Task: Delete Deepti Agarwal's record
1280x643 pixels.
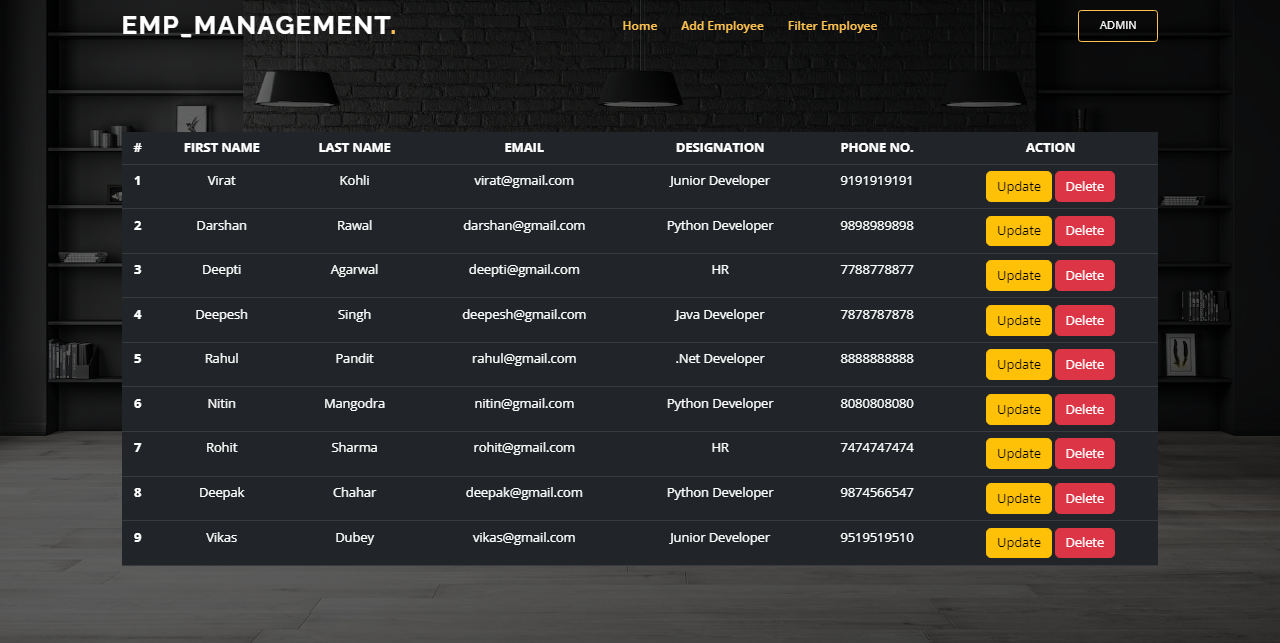Action: tap(1084, 275)
